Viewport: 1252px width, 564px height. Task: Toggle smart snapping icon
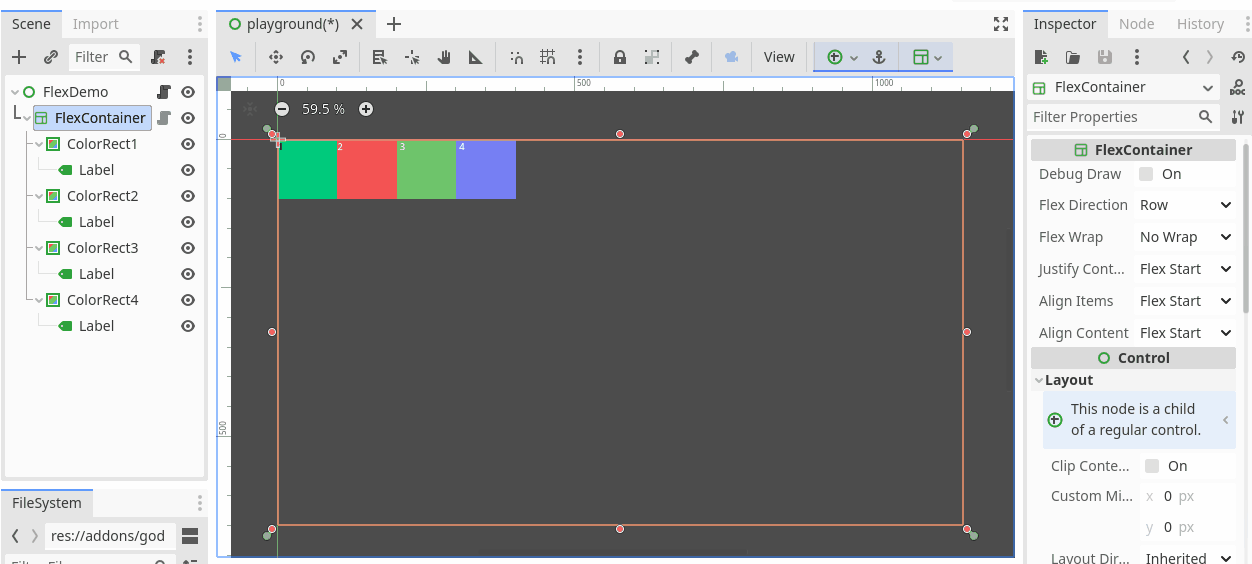[516, 57]
